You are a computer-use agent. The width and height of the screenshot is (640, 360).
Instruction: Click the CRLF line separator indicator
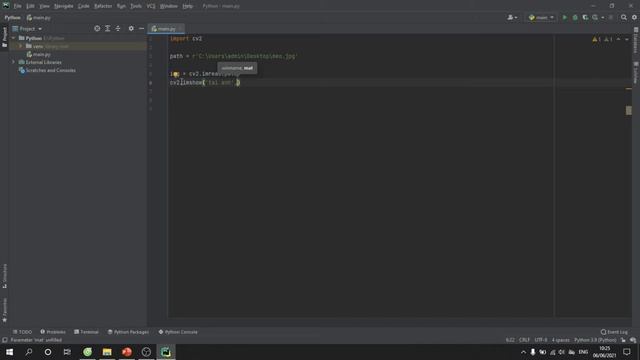[524, 340]
